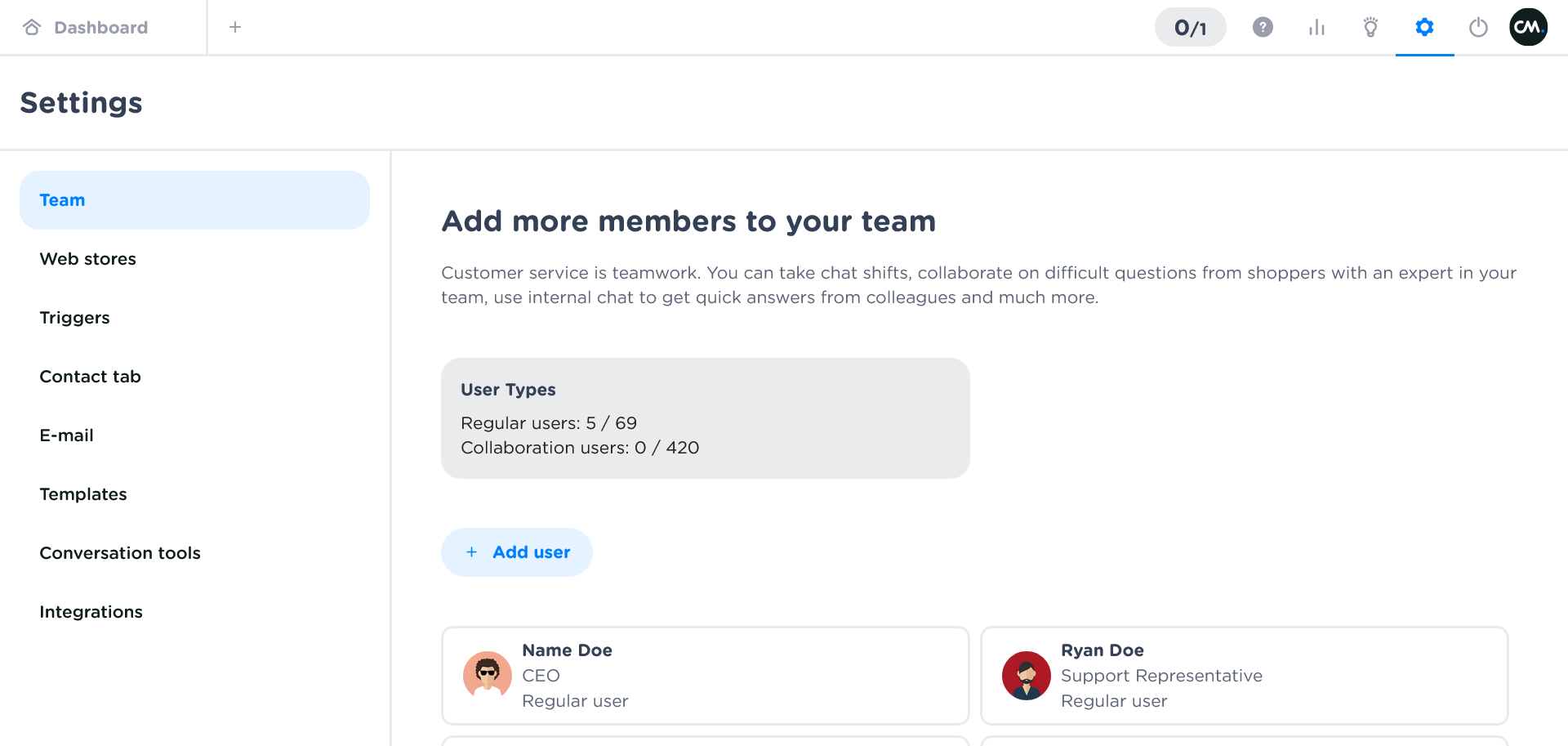Click the power status icon
Image resolution: width=1568 pixels, height=746 pixels.
tap(1478, 28)
